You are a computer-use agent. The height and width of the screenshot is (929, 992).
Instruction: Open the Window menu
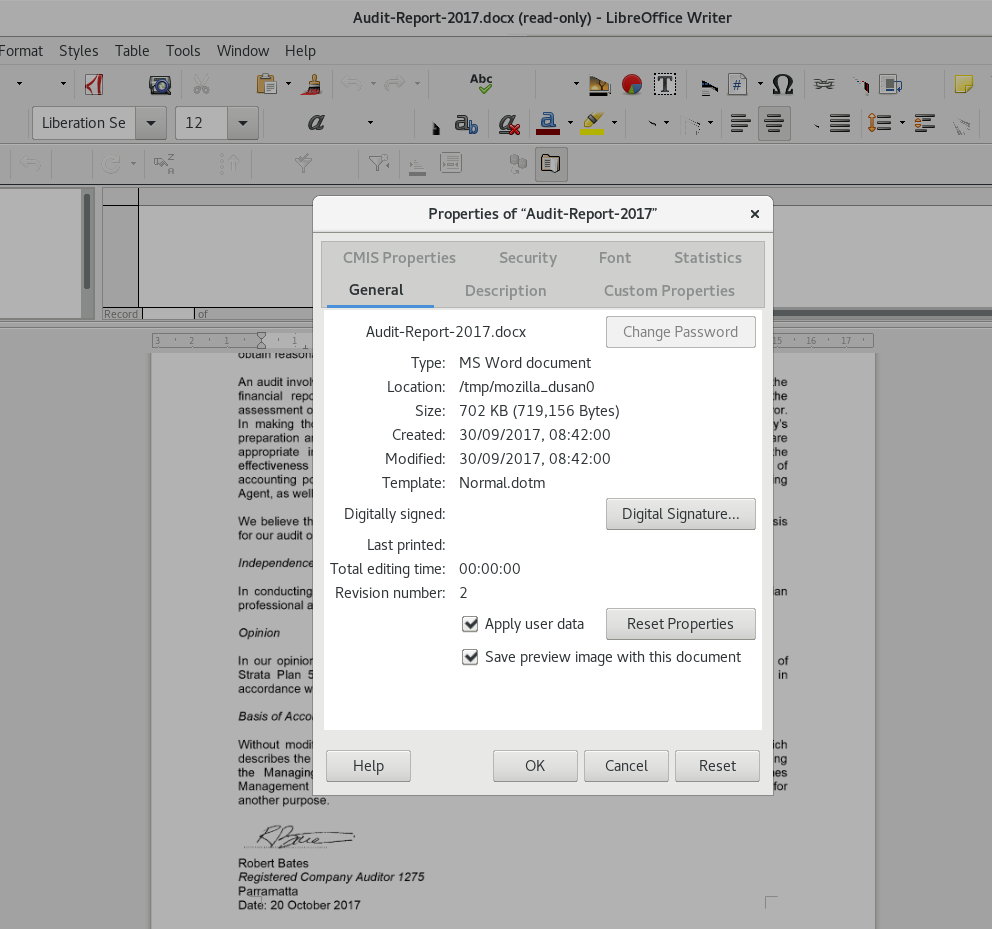pyautogui.click(x=243, y=51)
